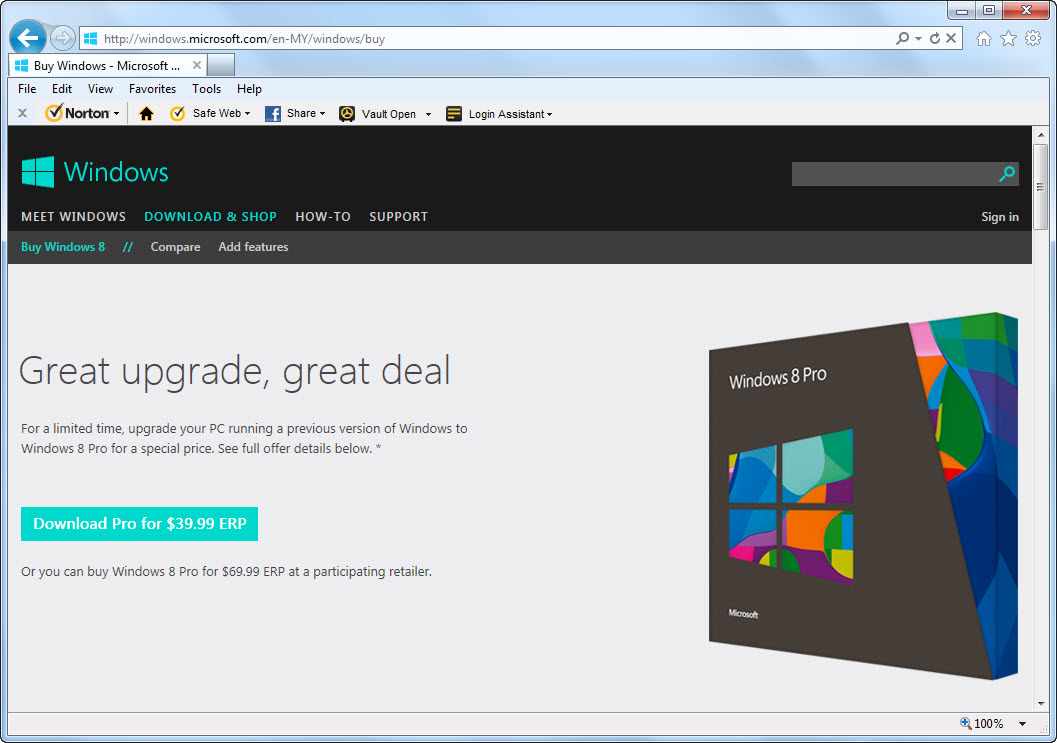Click the Windows logo in the page header
Viewport: 1057px width, 743px height.
pyautogui.click(x=36, y=172)
